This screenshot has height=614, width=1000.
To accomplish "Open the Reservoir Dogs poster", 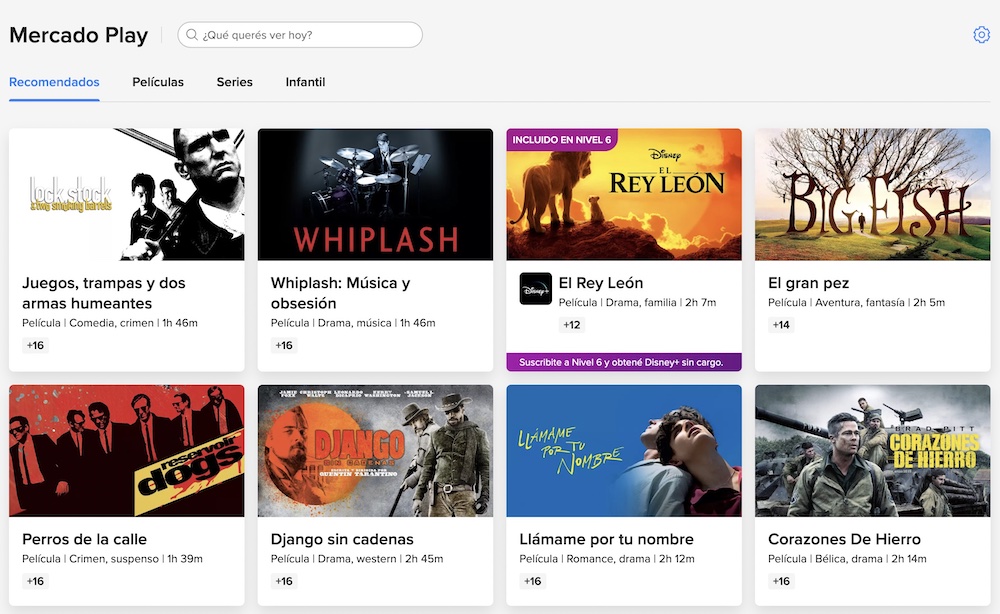I will coord(127,451).
